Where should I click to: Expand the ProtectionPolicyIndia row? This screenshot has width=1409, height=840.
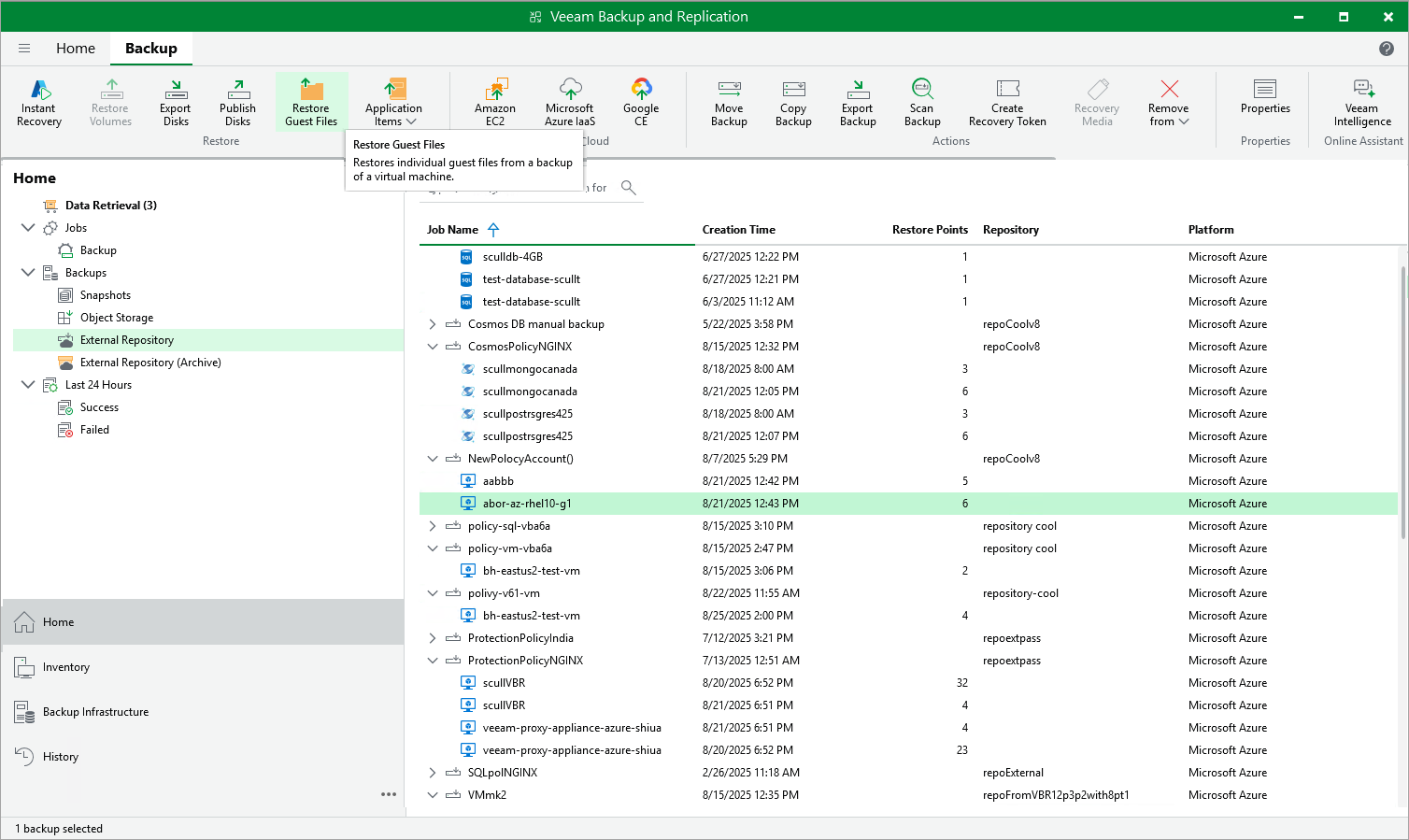tap(433, 638)
